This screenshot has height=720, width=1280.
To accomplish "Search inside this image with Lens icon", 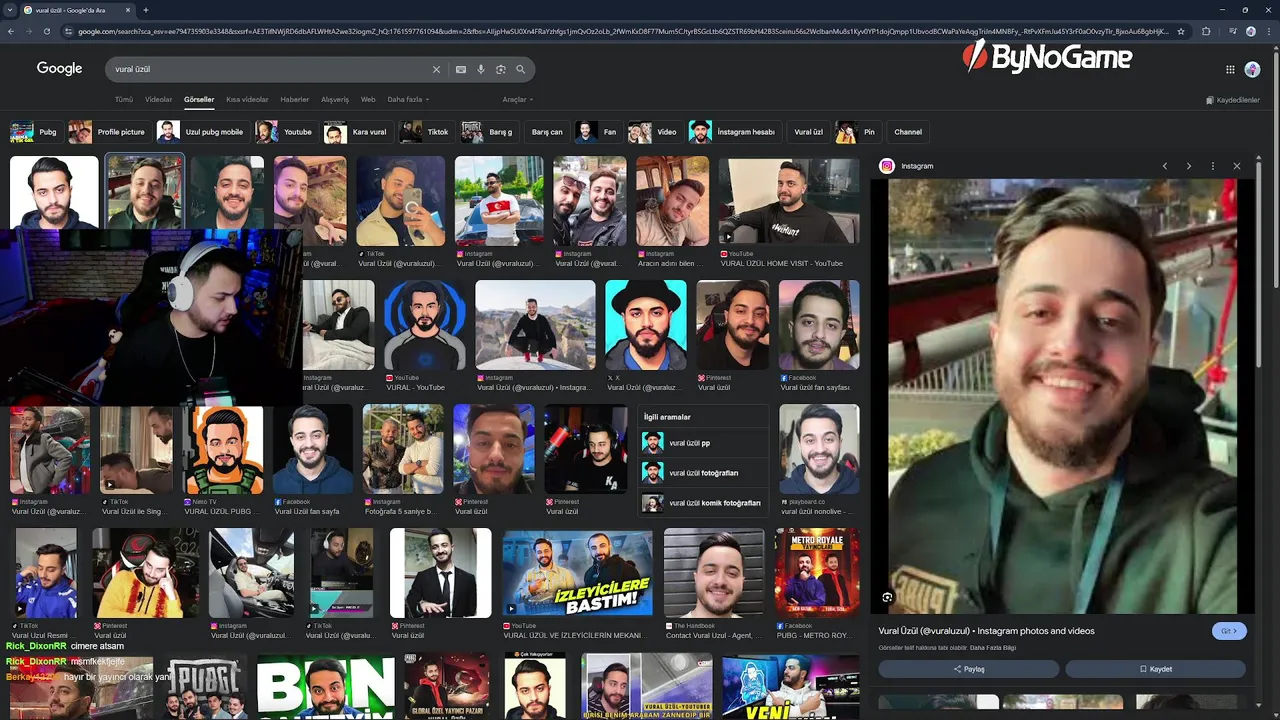I will coord(887,597).
